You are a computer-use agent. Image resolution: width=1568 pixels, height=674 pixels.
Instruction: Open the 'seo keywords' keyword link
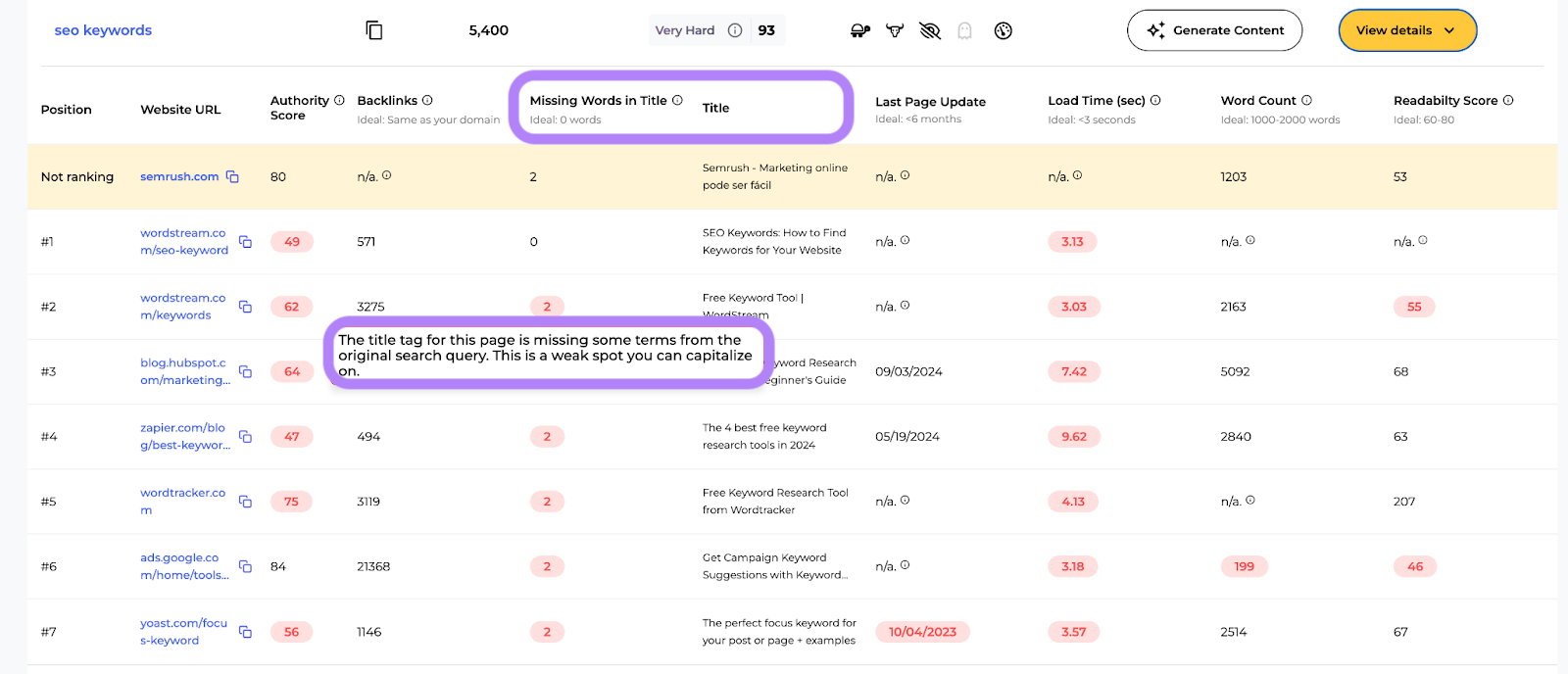103,30
